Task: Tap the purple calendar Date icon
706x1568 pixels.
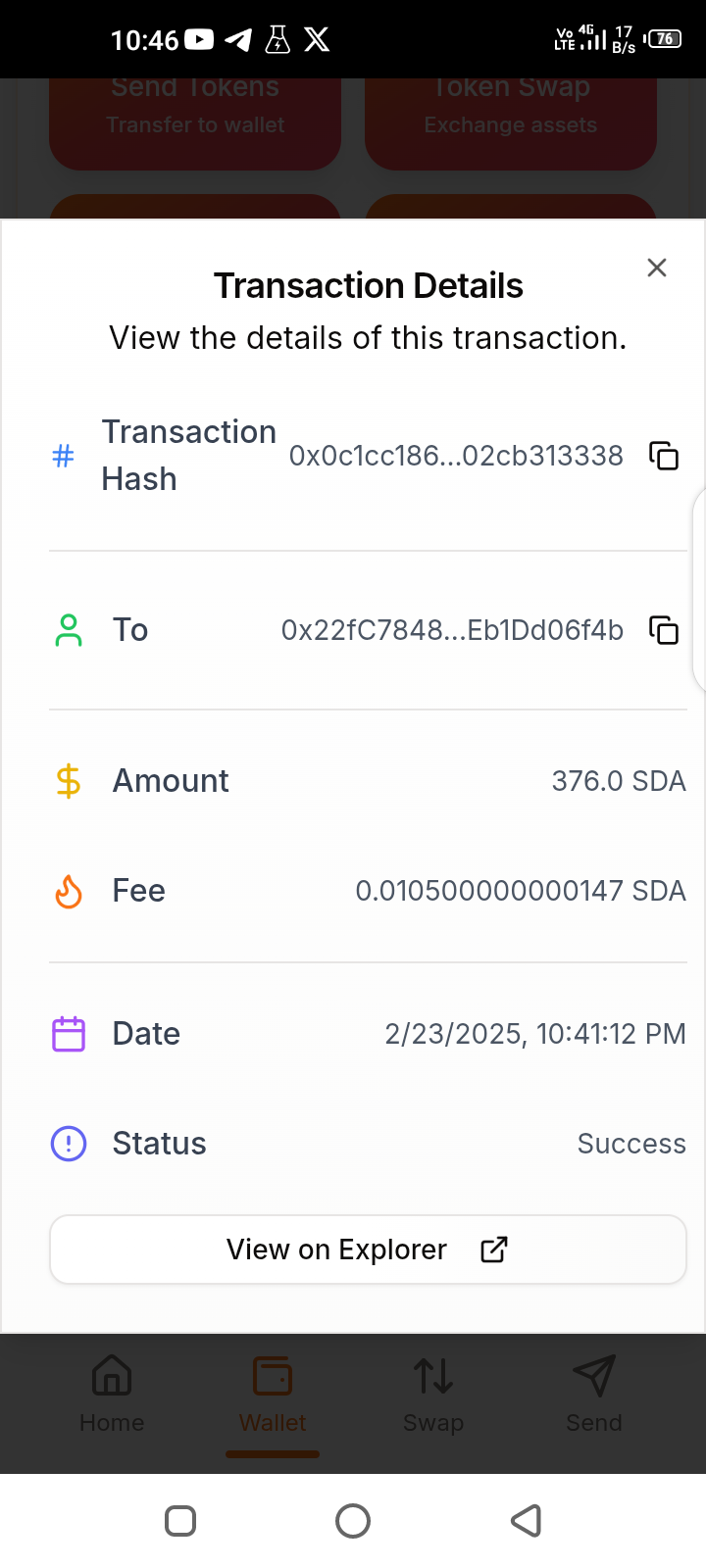Action: point(69,1034)
